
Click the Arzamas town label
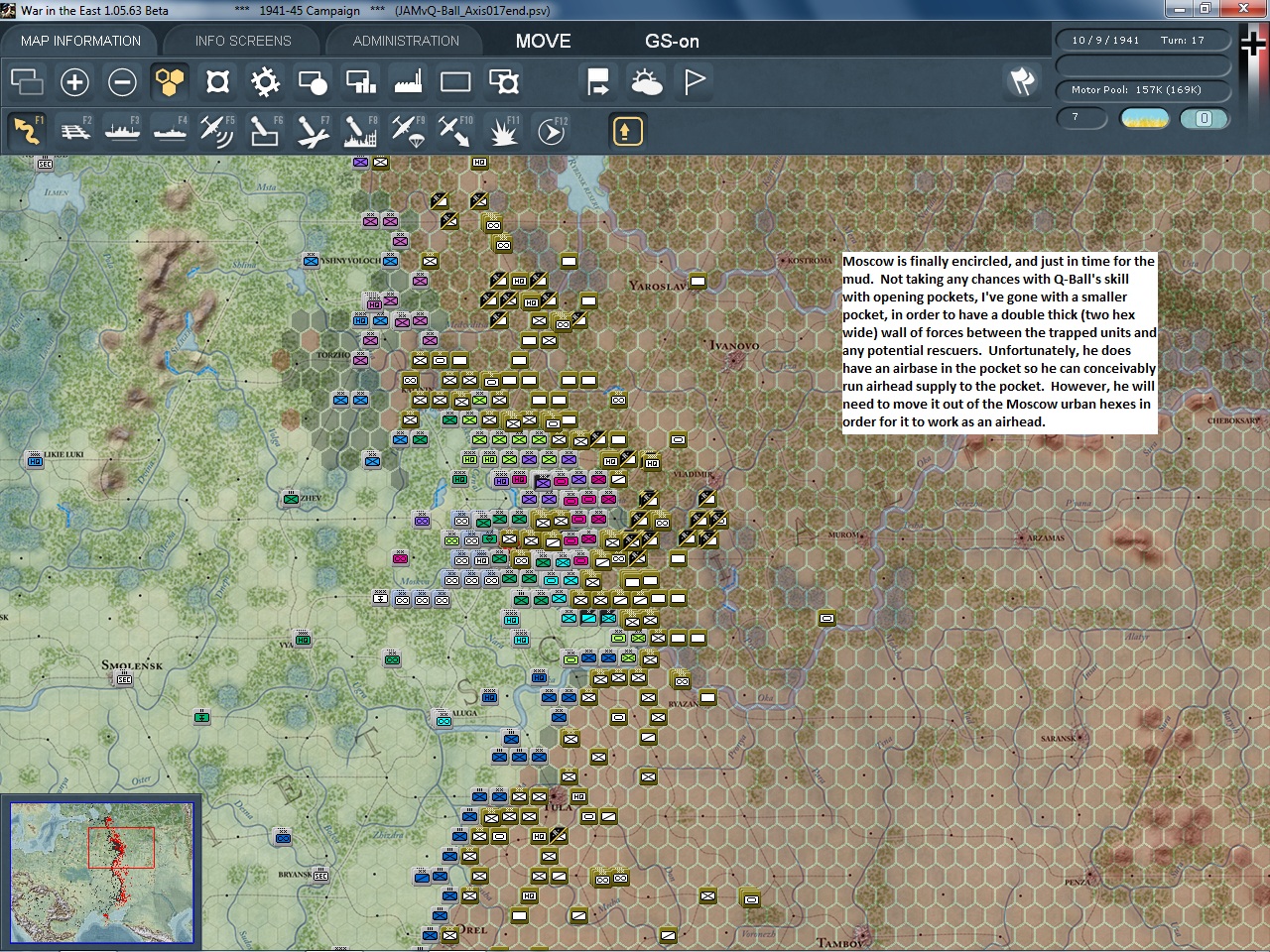(x=1046, y=537)
